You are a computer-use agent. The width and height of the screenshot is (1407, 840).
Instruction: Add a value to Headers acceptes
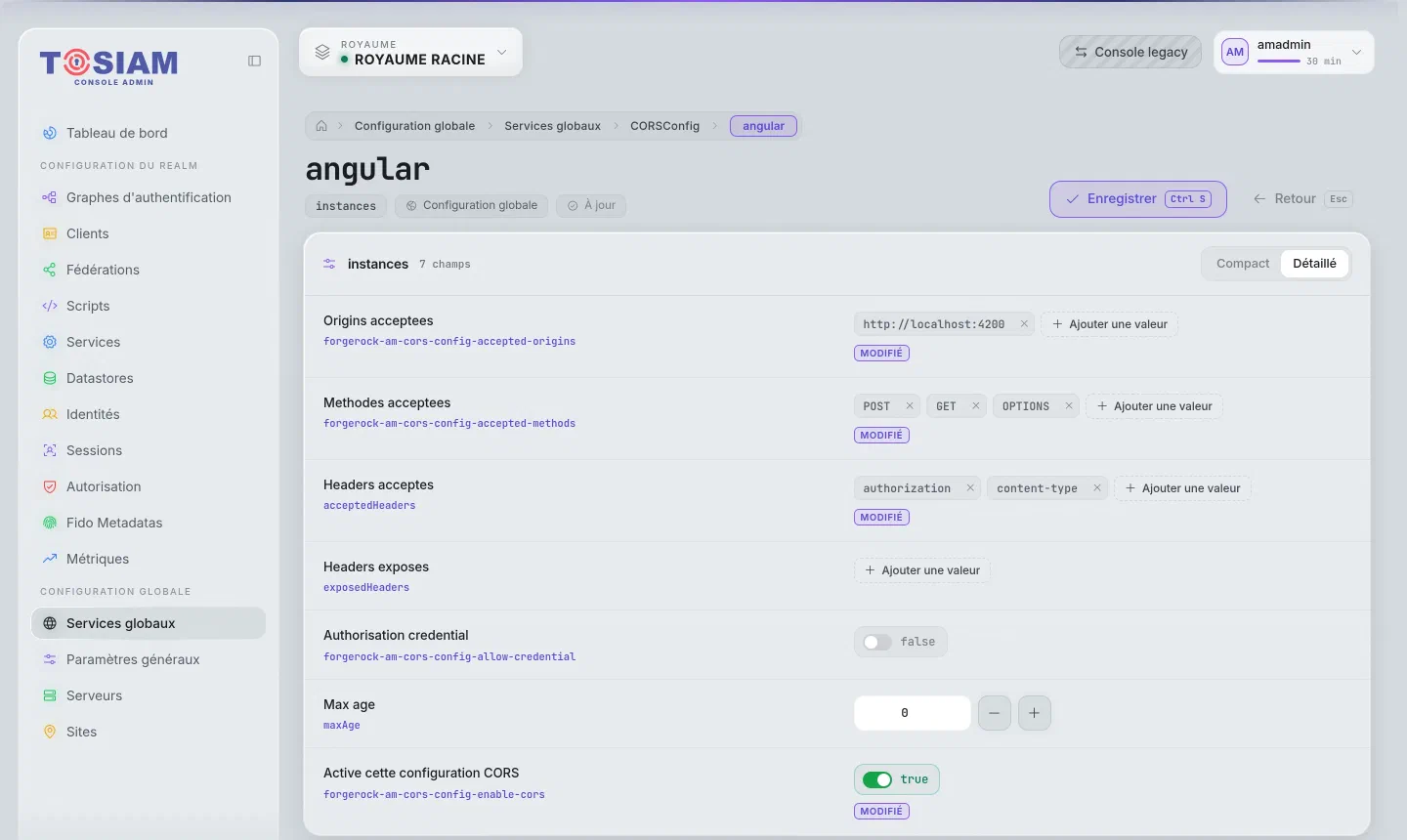coord(1182,488)
